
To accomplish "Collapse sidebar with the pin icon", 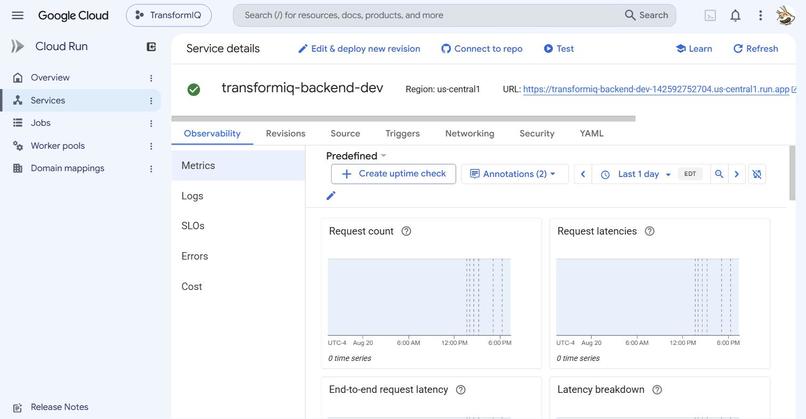I will pyautogui.click(x=151, y=47).
